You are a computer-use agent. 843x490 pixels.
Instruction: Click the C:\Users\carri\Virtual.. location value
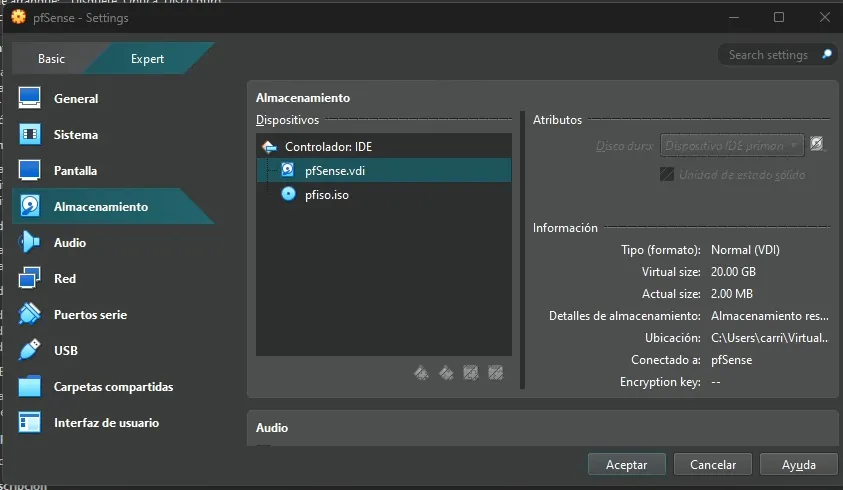click(769, 338)
